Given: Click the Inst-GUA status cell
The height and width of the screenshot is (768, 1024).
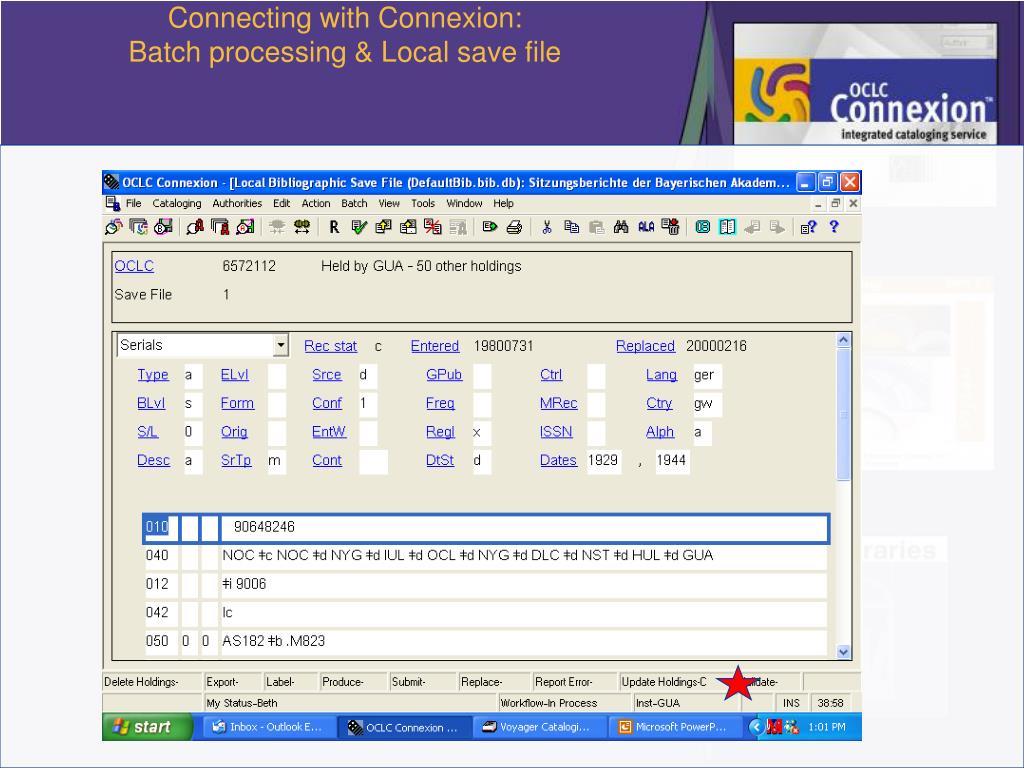Looking at the screenshot, I should pos(686,703).
